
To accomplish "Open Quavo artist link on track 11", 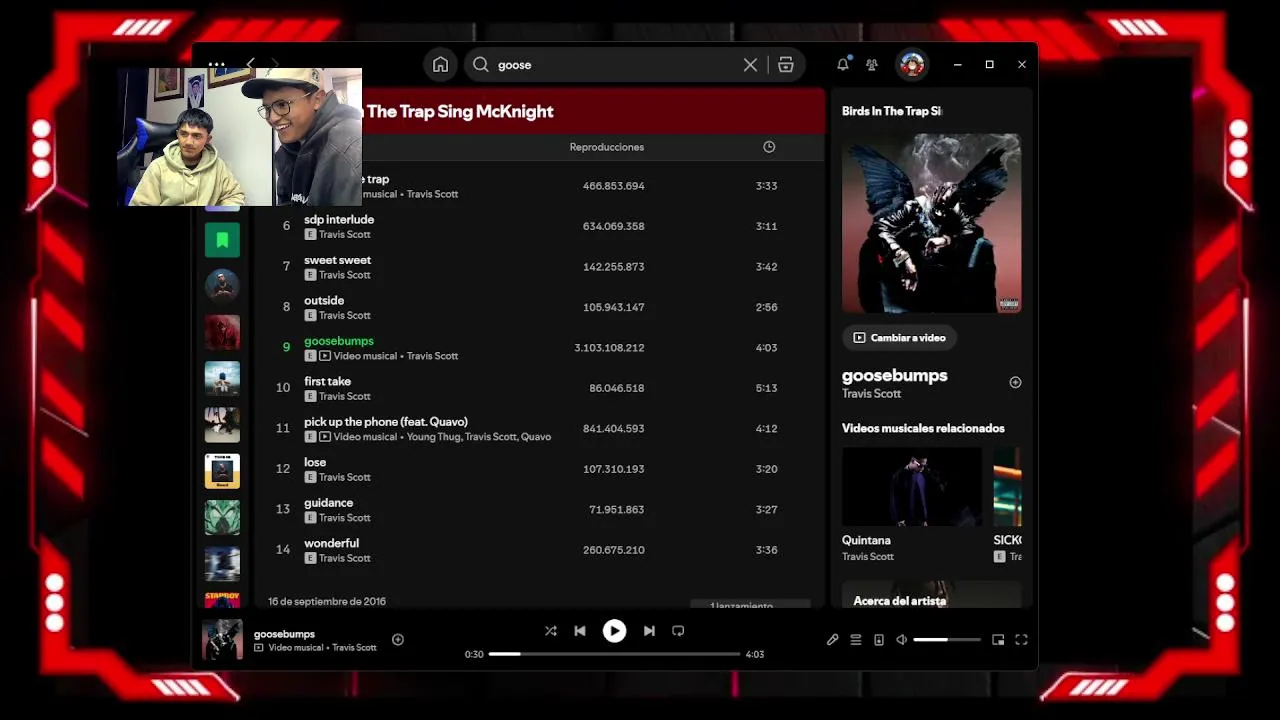I will click(536, 437).
